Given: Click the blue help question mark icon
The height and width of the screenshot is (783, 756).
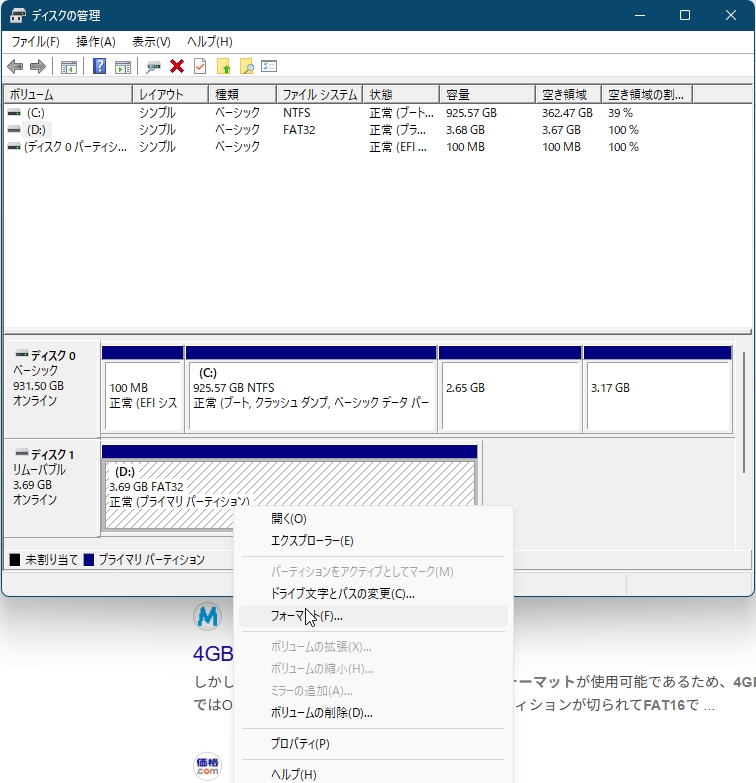Looking at the screenshot, I should (x=99, y=66).
